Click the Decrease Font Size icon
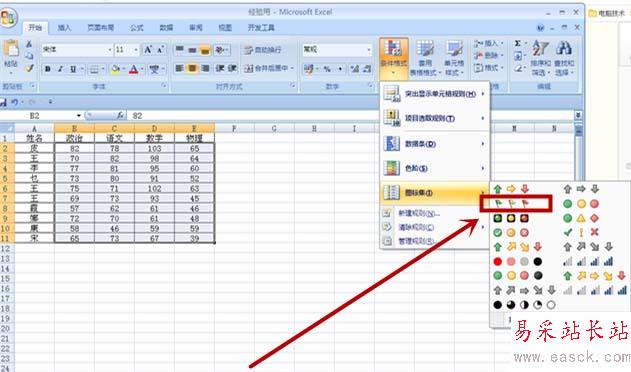This screenshot has width=631, height=372. 160,50
